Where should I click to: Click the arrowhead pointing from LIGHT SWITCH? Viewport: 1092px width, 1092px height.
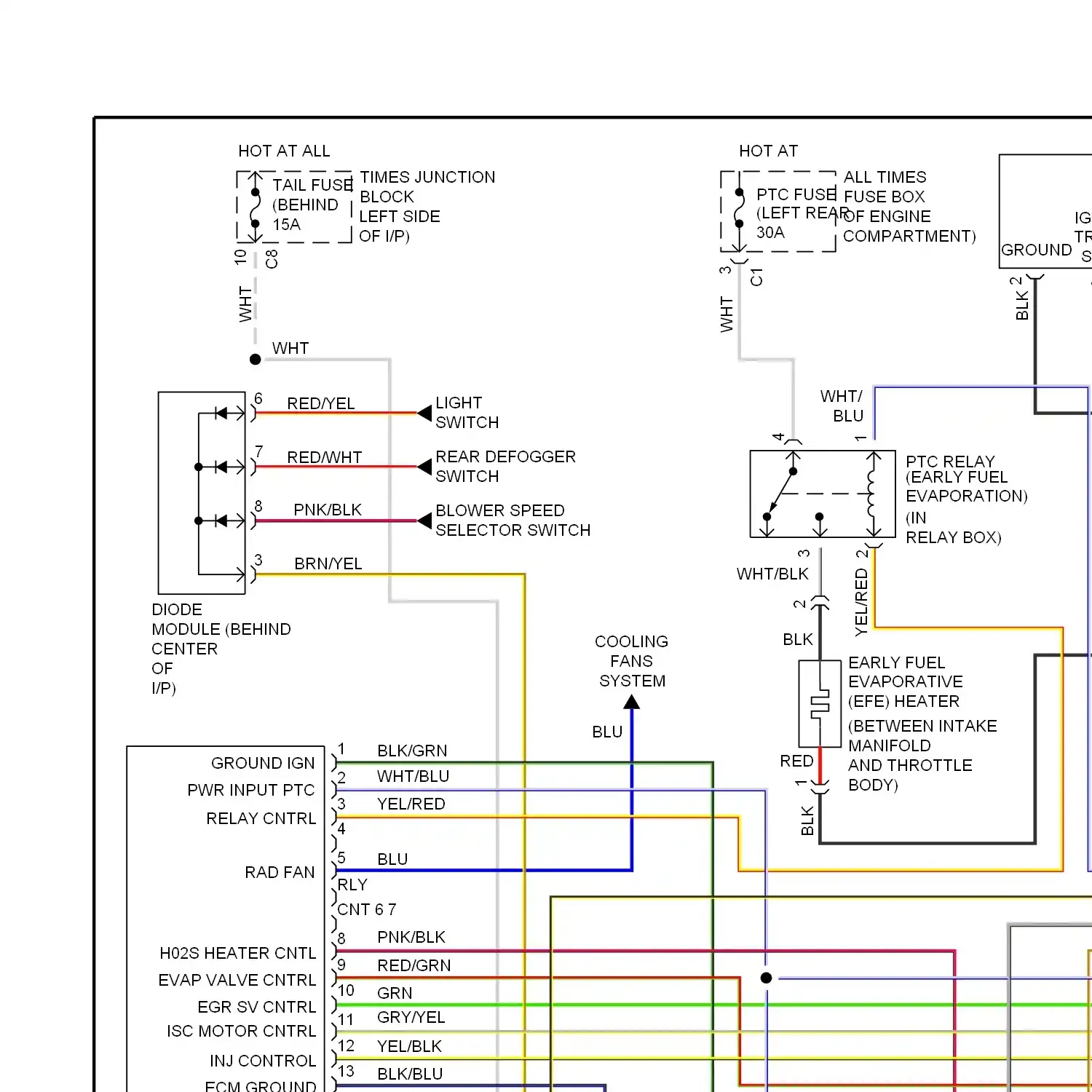point(424,413)
